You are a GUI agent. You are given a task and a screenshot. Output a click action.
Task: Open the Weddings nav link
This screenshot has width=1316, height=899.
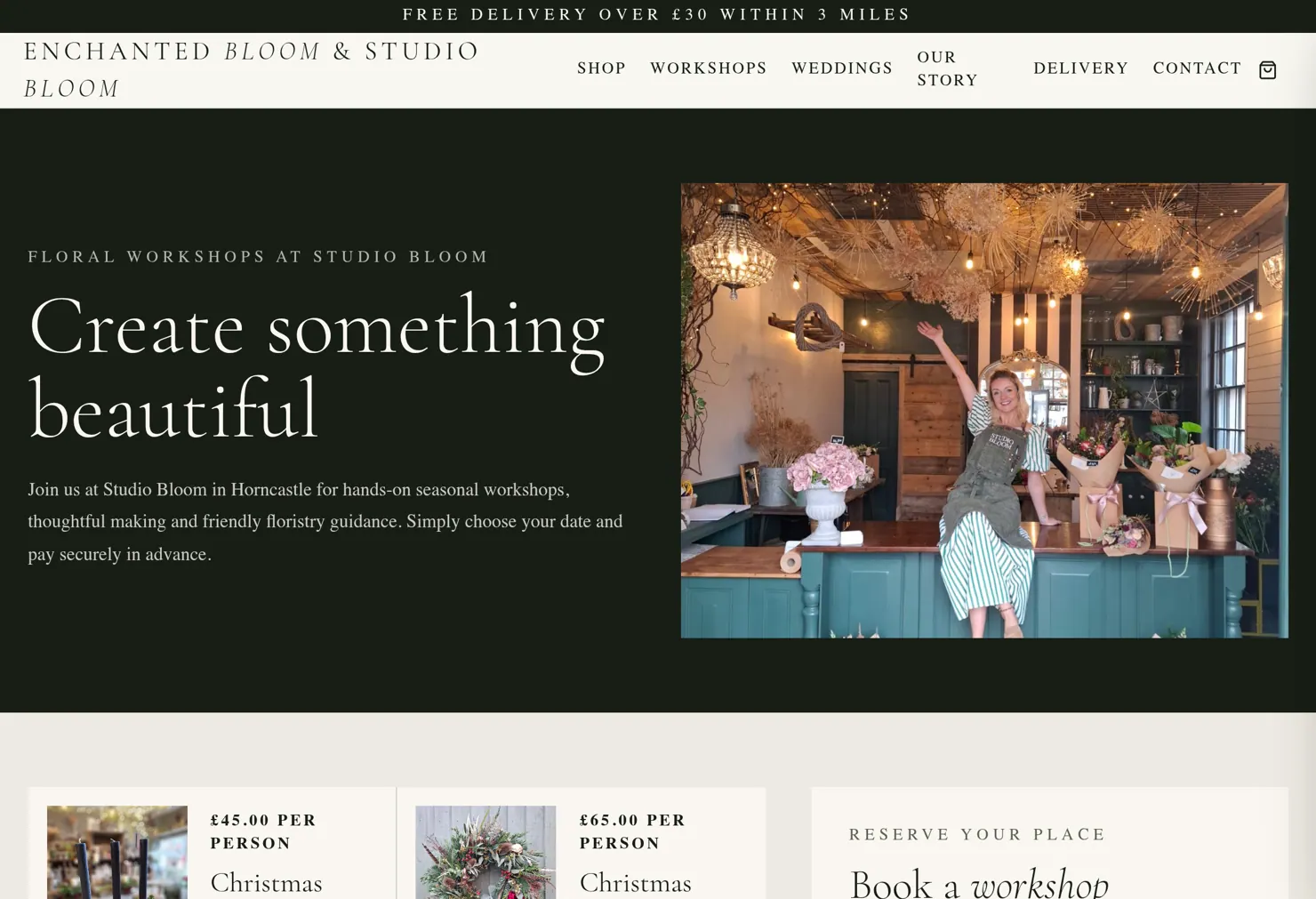(841, 68)
